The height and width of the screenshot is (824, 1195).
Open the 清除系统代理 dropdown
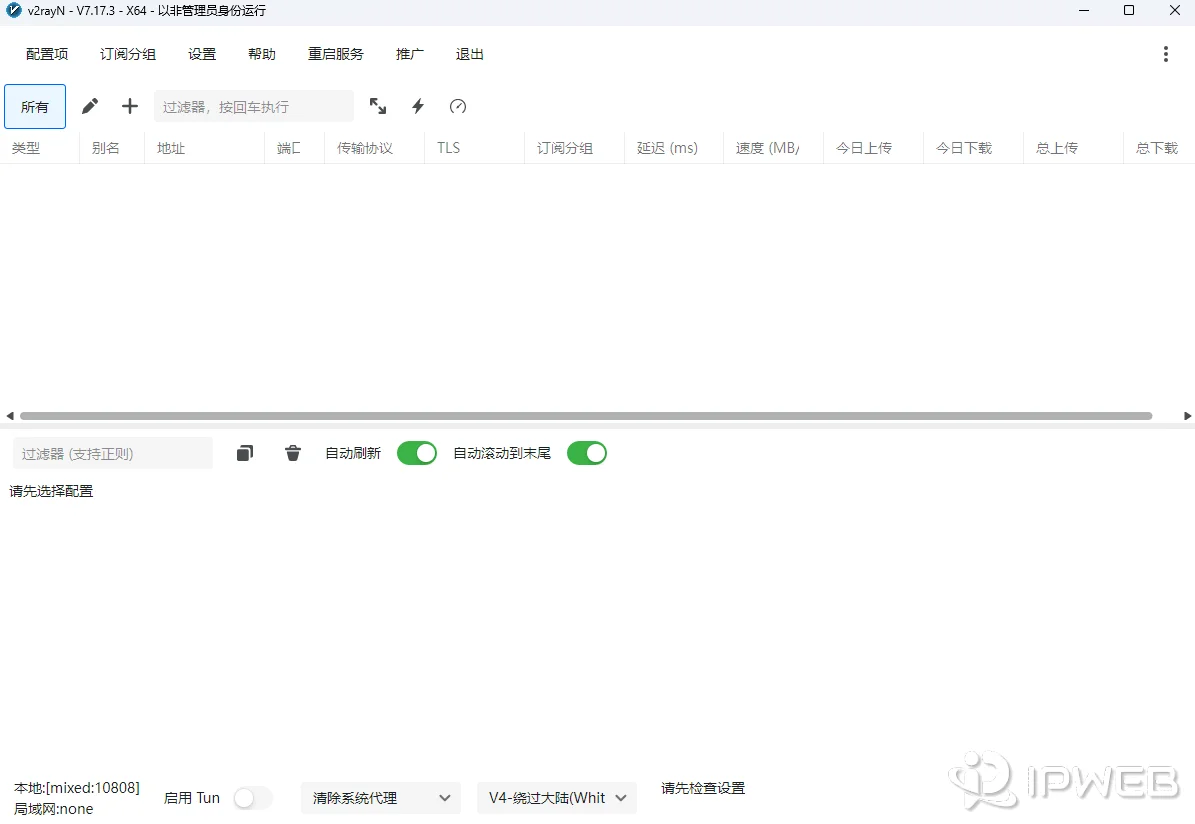pos(380,798)
